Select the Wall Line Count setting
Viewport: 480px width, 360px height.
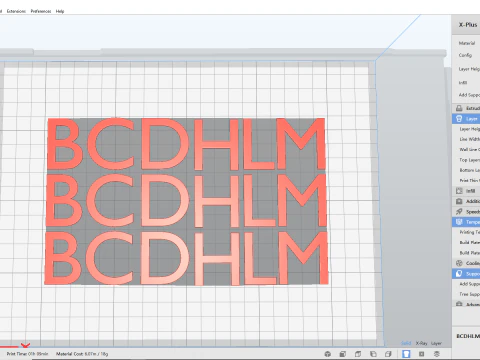(470, 149)
